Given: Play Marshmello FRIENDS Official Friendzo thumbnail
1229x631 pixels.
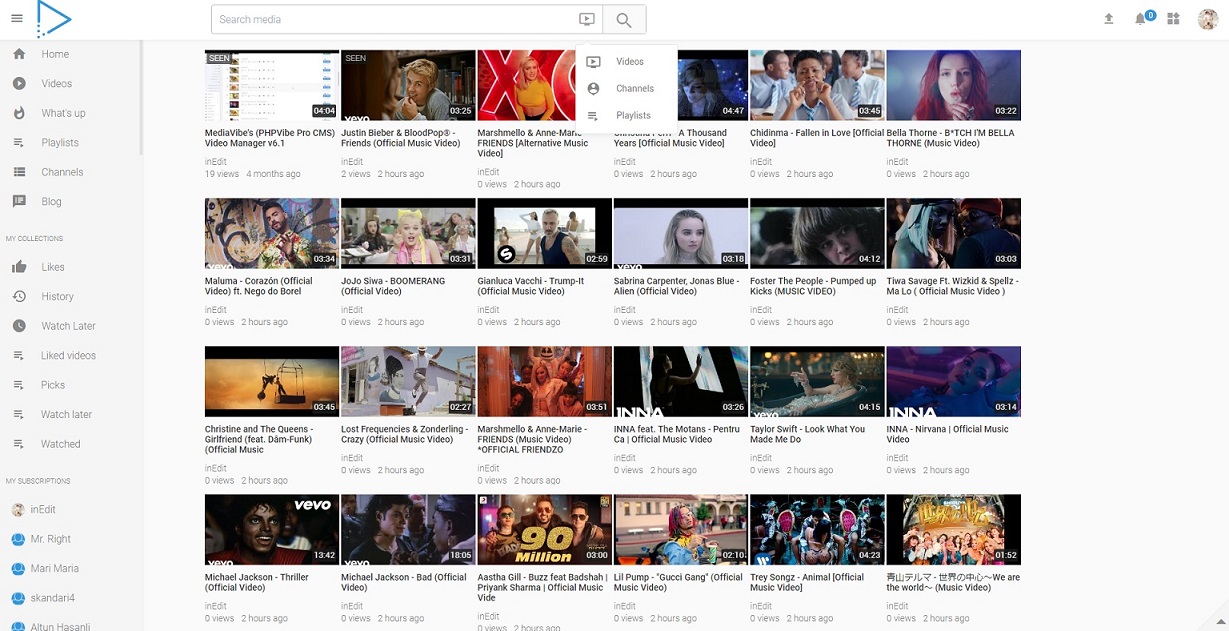Looking at the screenshot, I should (x=545, y=381).
